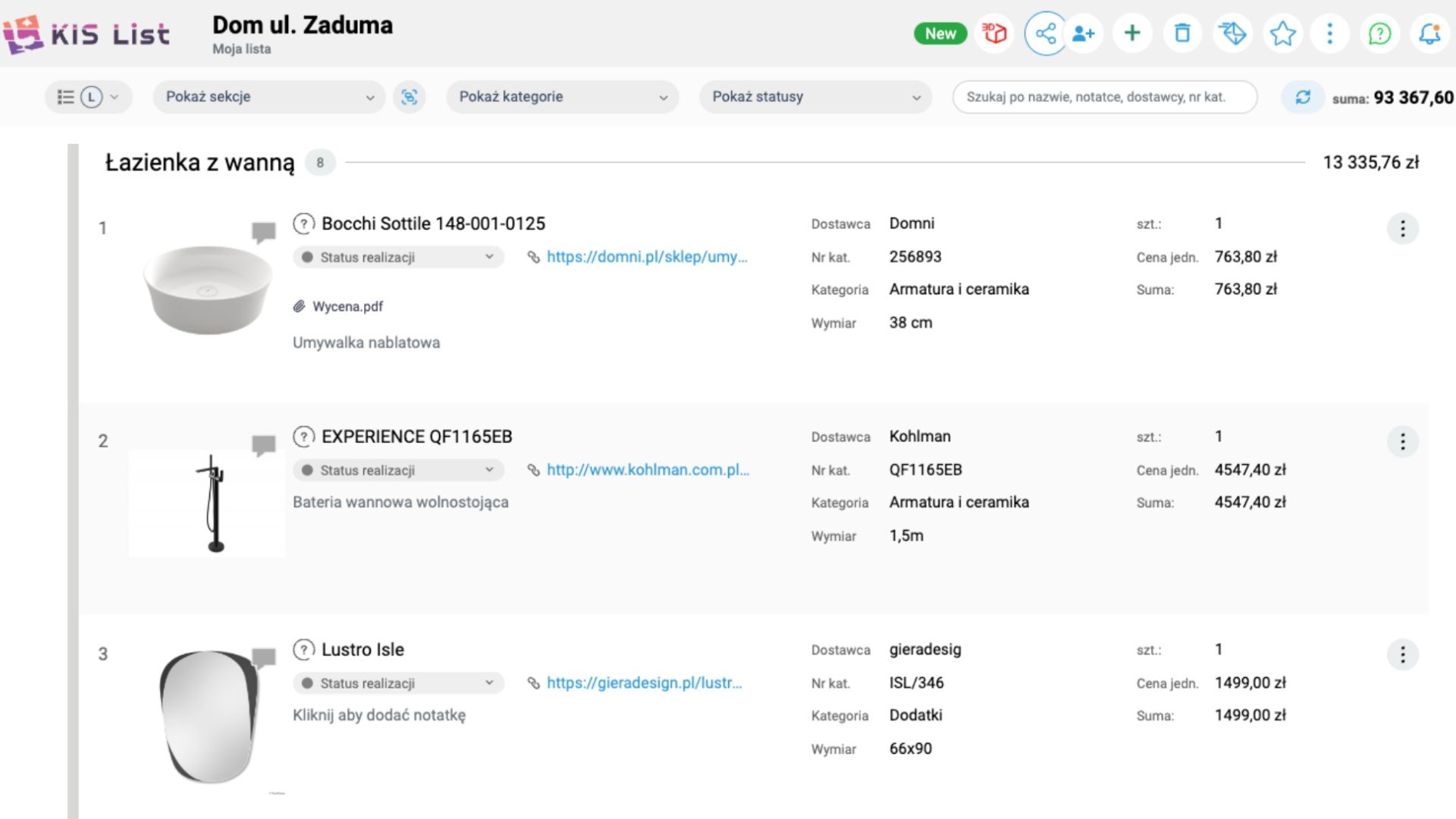This screenshot has width=1456, height=819.
Task: Click the 3D box icon
Action: point(995,34)
